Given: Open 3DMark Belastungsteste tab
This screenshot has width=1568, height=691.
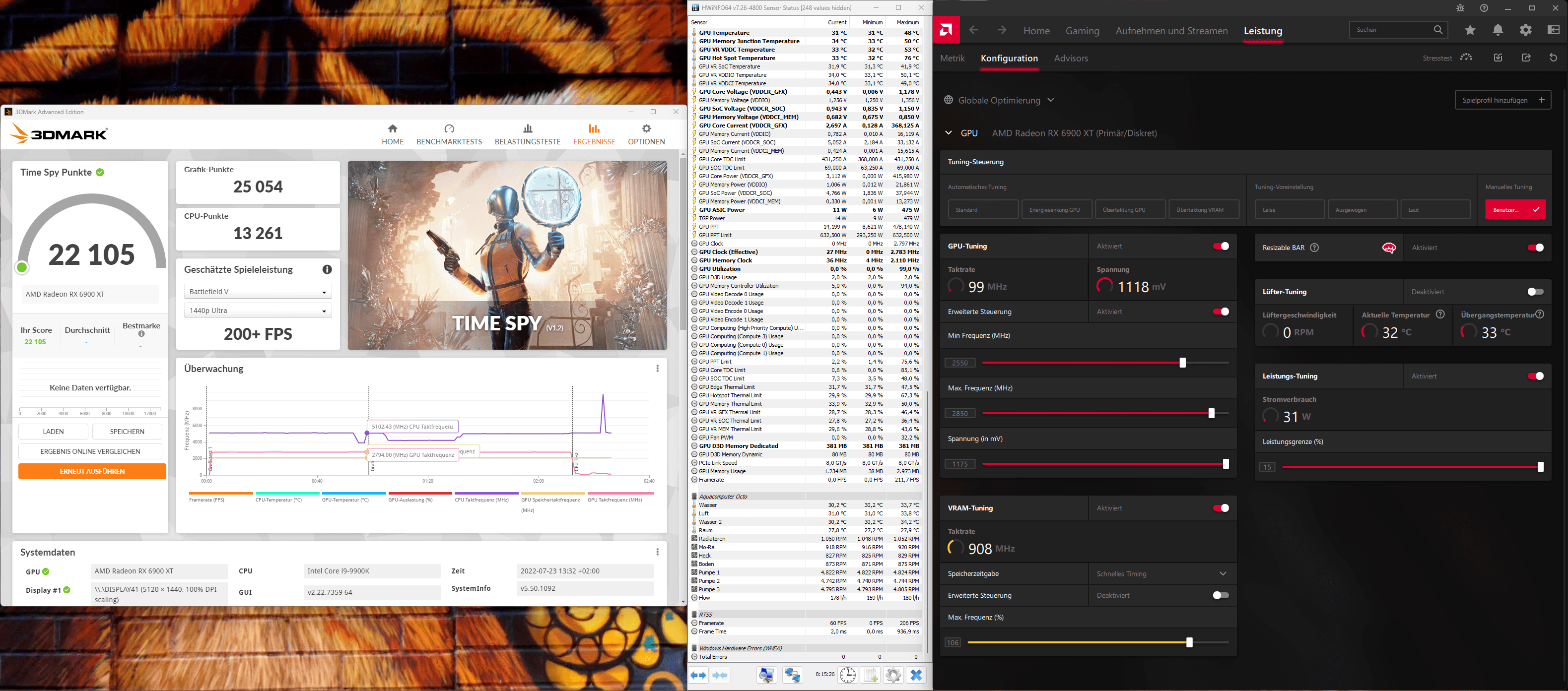Looking at the screenshot, I should (x=528, y=134).
